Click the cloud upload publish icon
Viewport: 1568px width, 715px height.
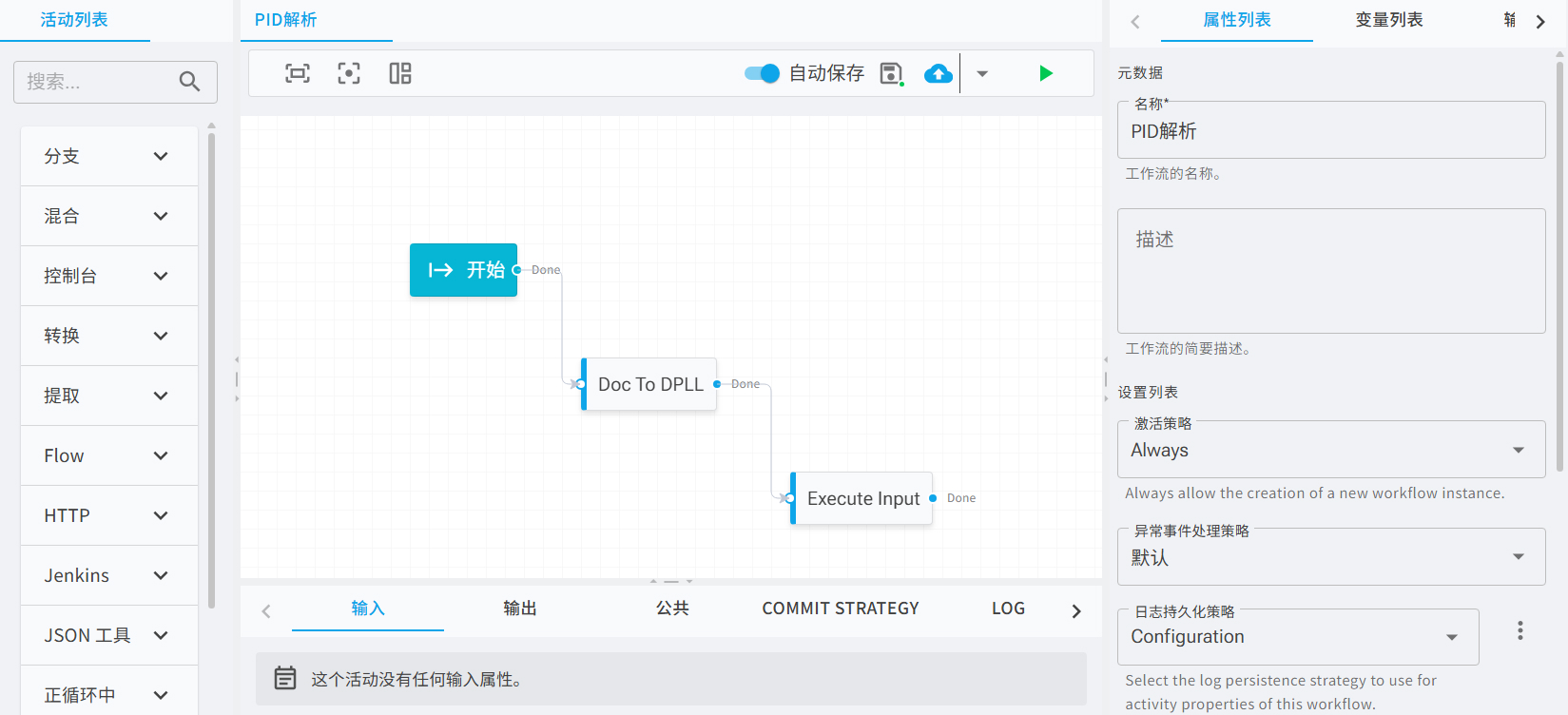[x=939, y=73]
